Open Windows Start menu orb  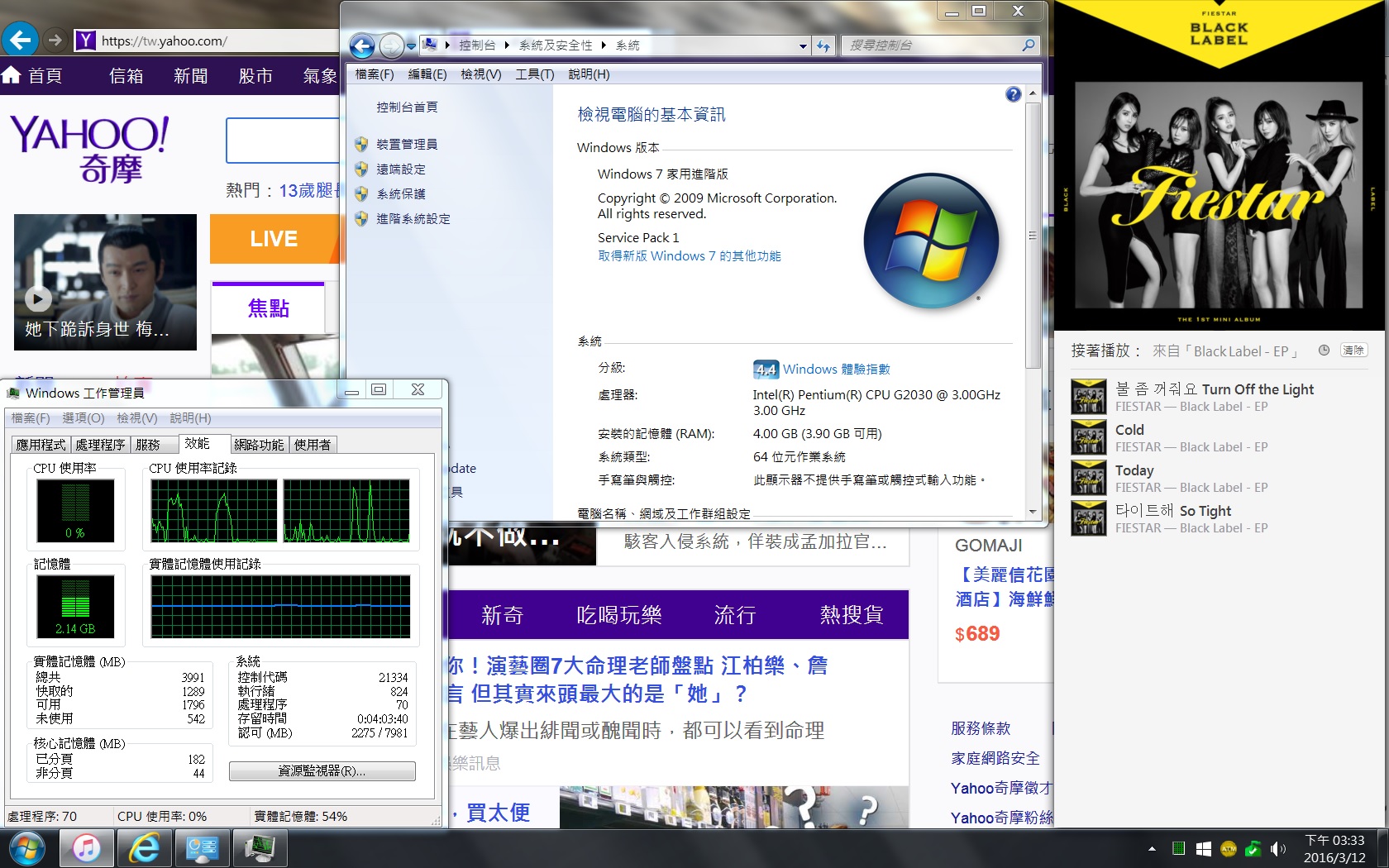[26, 847]
